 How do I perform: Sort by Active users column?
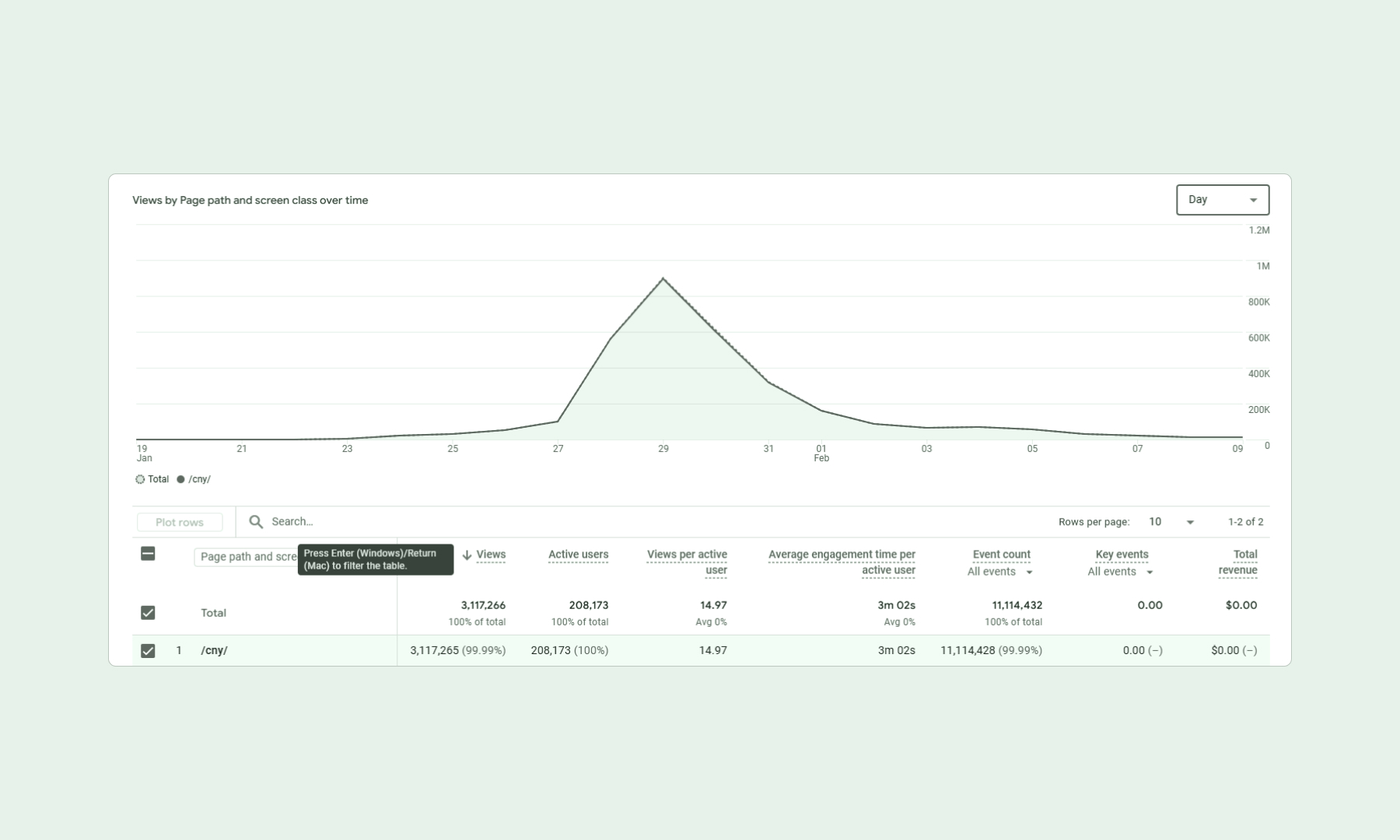click(578, 555)
